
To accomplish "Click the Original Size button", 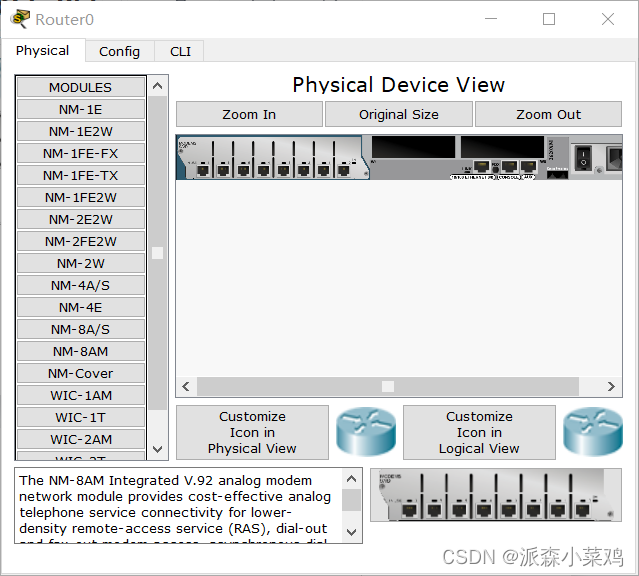I will point(399,115).
